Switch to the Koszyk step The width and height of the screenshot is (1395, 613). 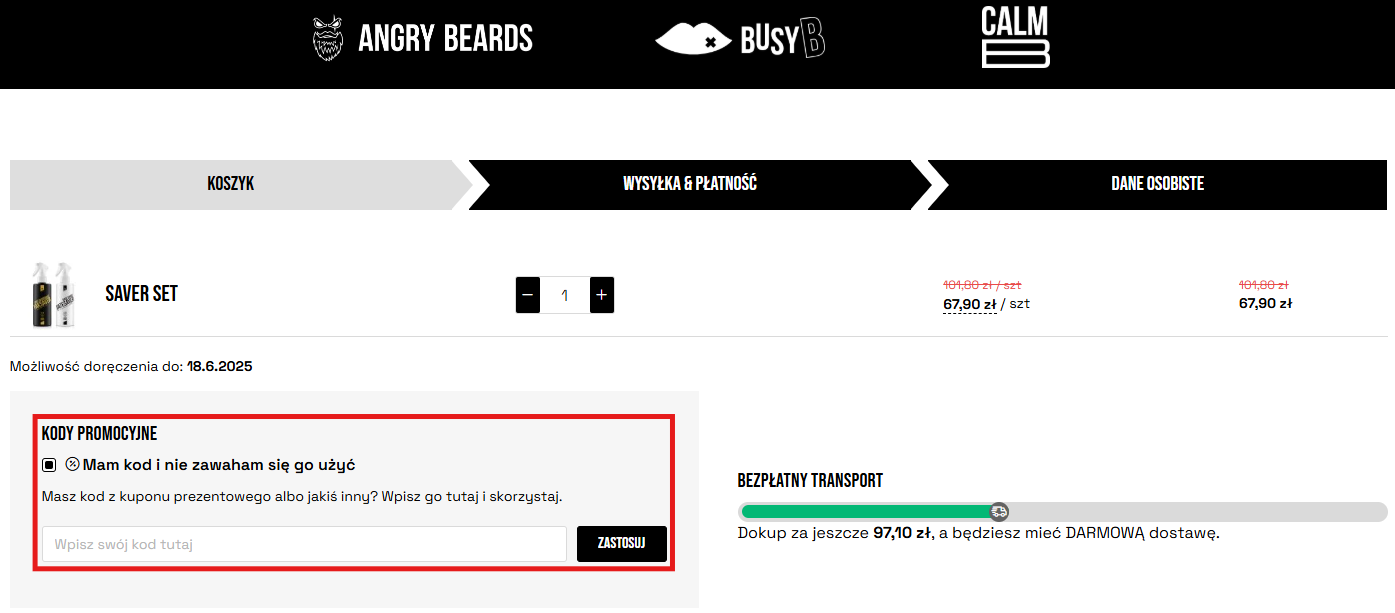coord(231,184)
